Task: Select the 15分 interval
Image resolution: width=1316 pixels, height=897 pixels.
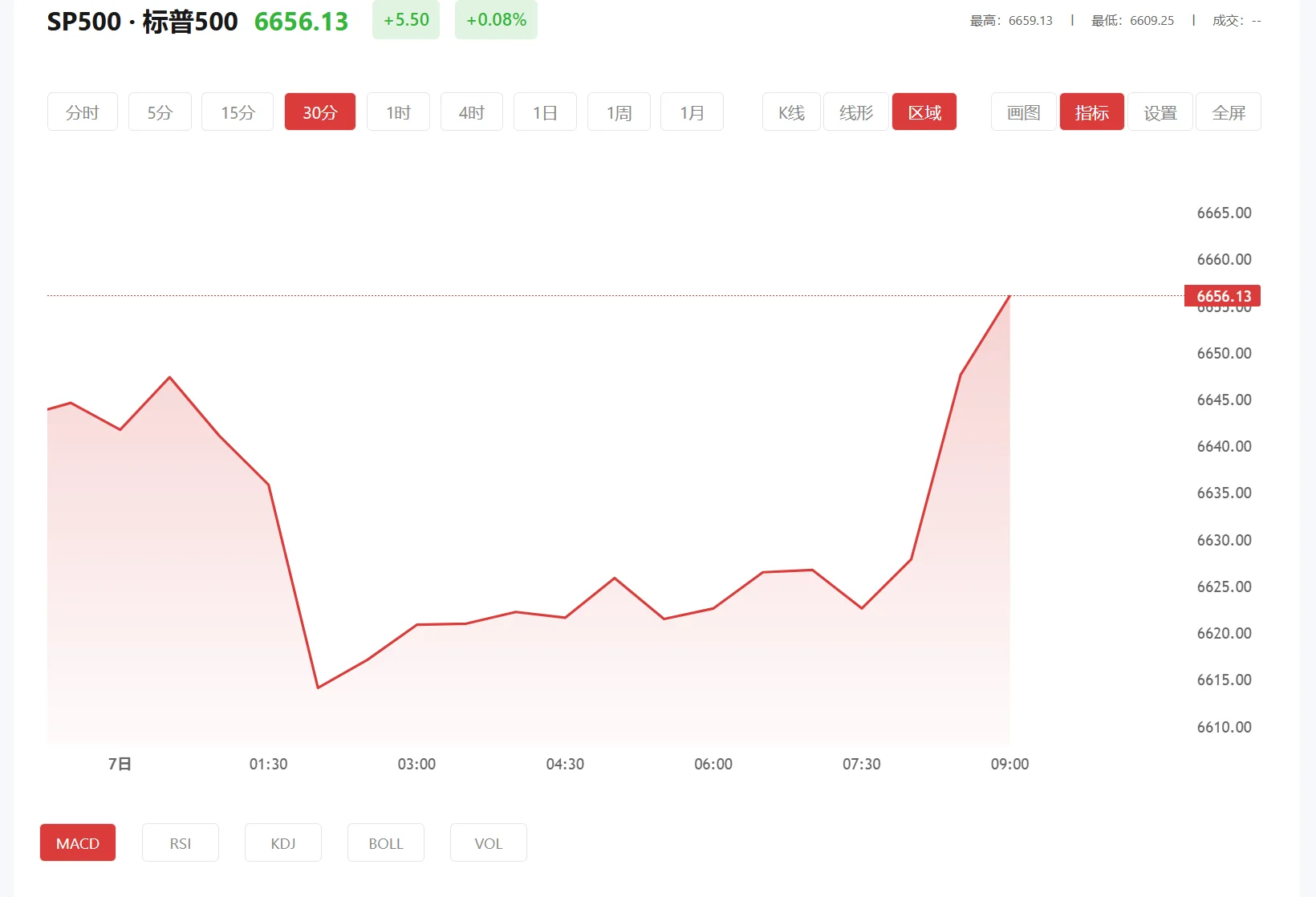Action: (237, 112)
